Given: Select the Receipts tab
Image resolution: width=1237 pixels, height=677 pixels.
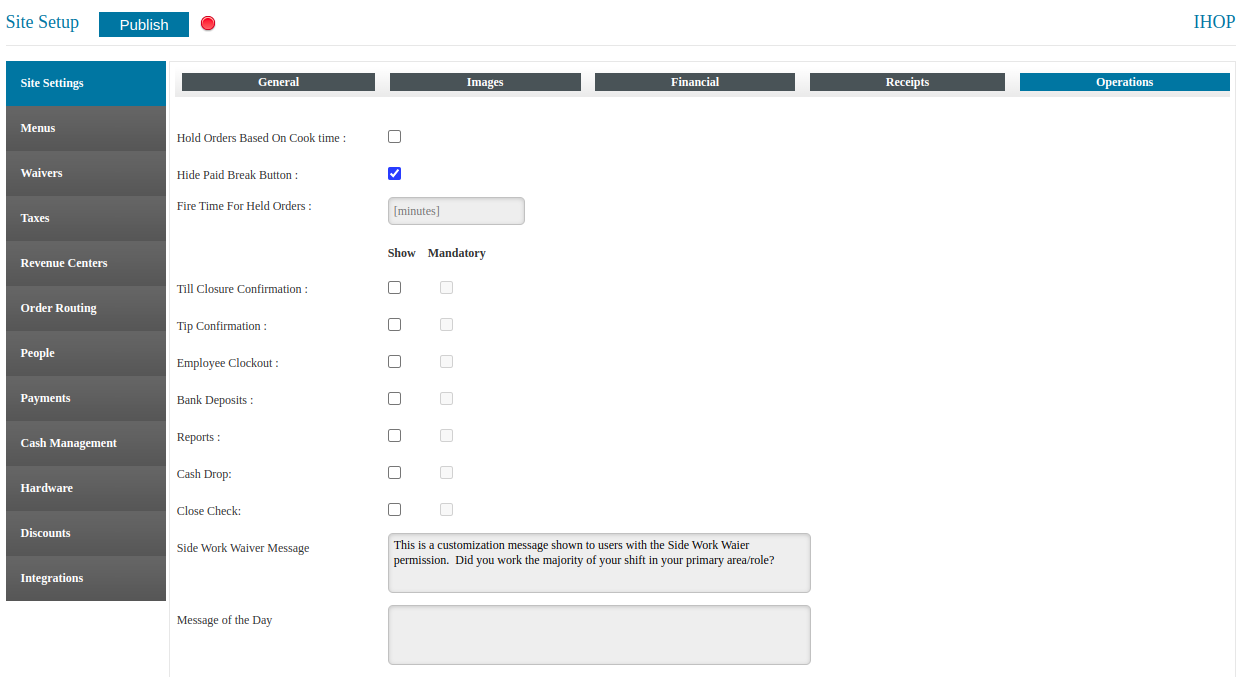Looking at the screenshot, I should (x=907, y=82).
